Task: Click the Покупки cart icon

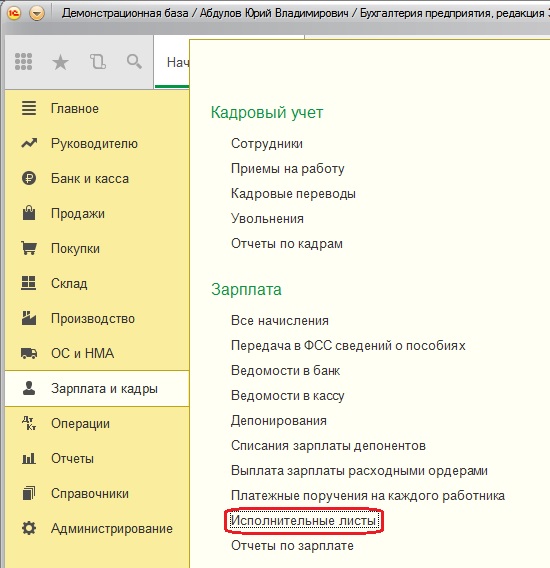Action: [x=29, y=248]
